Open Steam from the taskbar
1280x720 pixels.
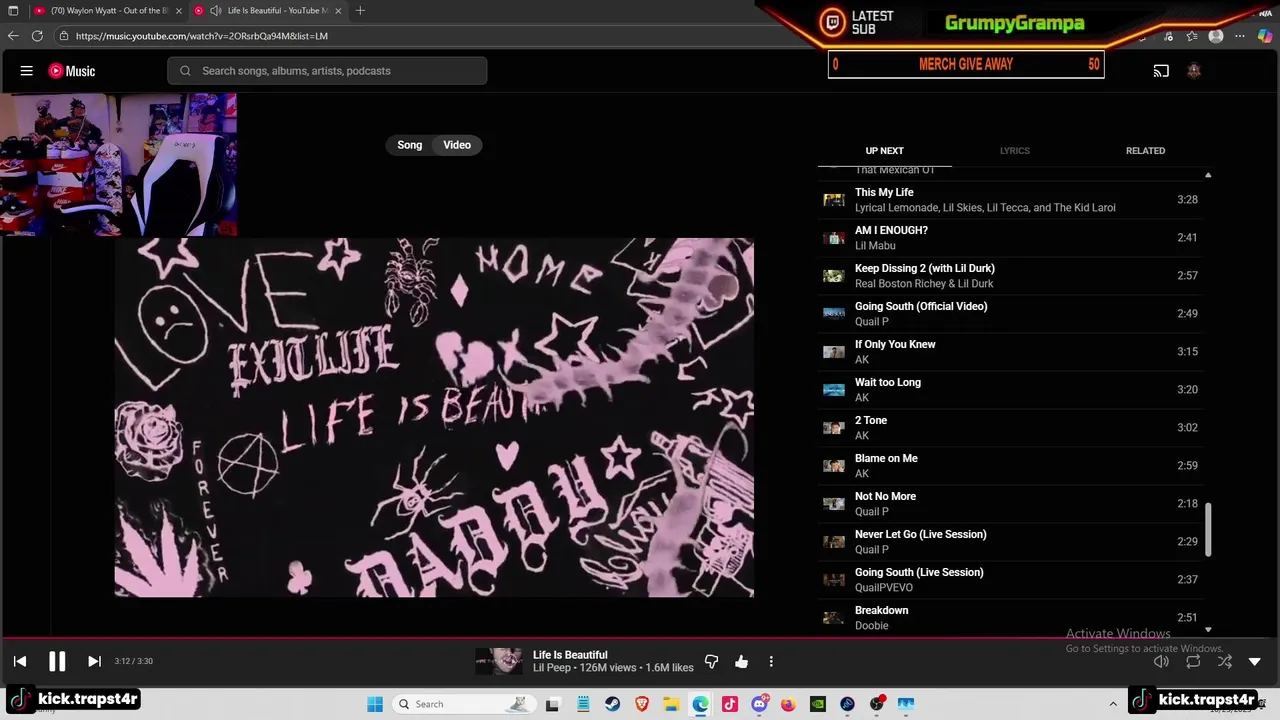tap(612, 704)
